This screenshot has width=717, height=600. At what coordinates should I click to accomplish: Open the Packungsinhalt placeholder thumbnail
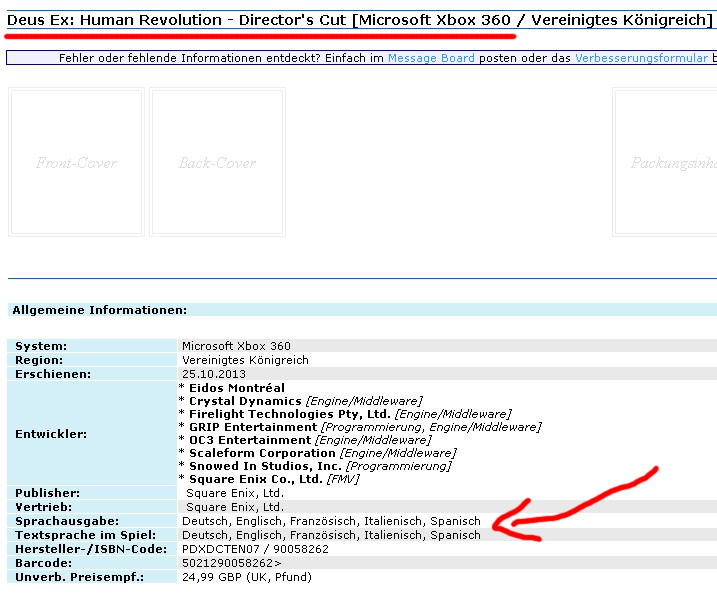click(x=665, y=162)
